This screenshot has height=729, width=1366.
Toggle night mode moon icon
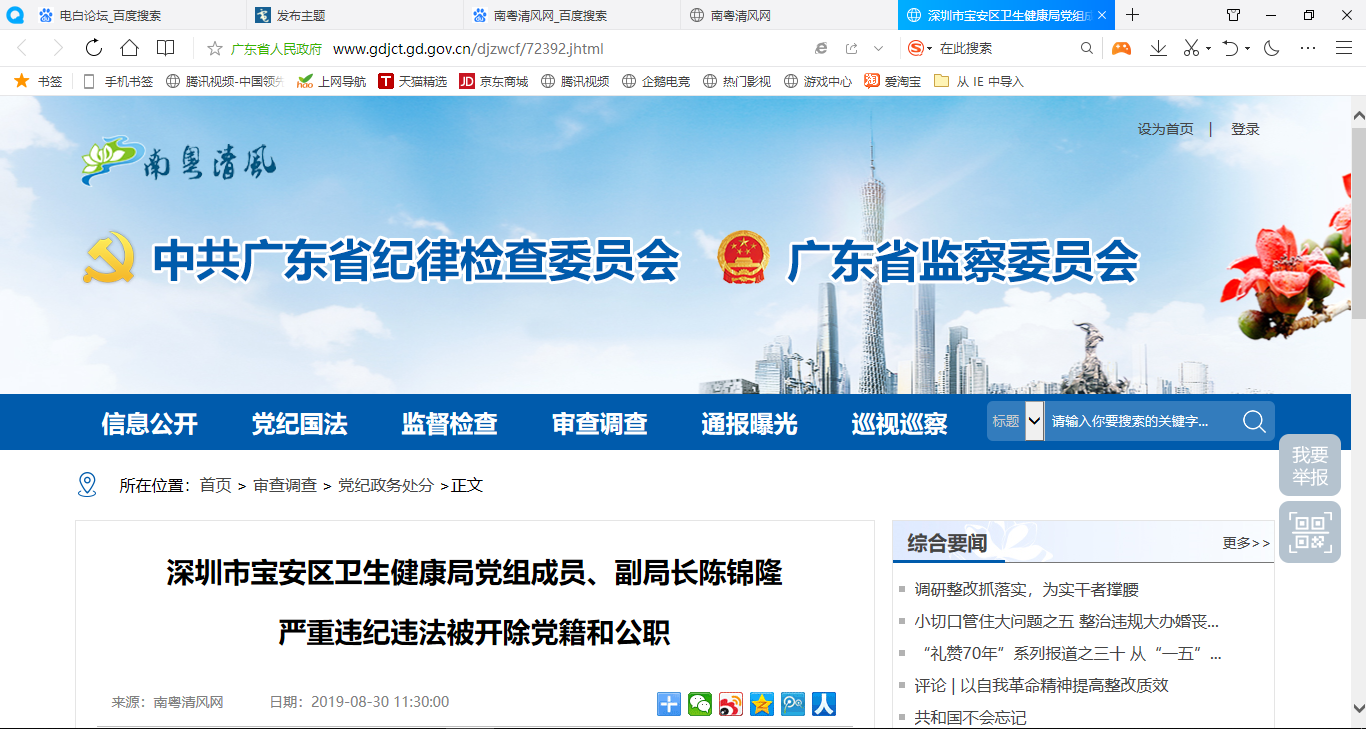coord(1272,48)
